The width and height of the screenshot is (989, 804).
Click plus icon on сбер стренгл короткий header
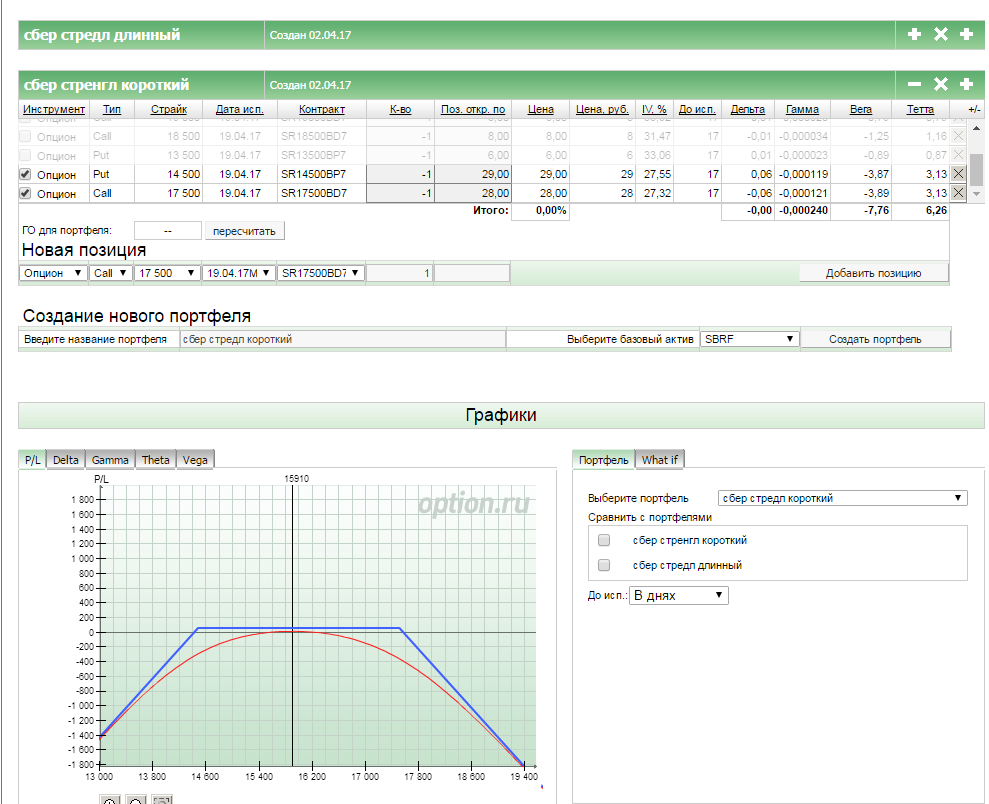(x=966, y=85)
